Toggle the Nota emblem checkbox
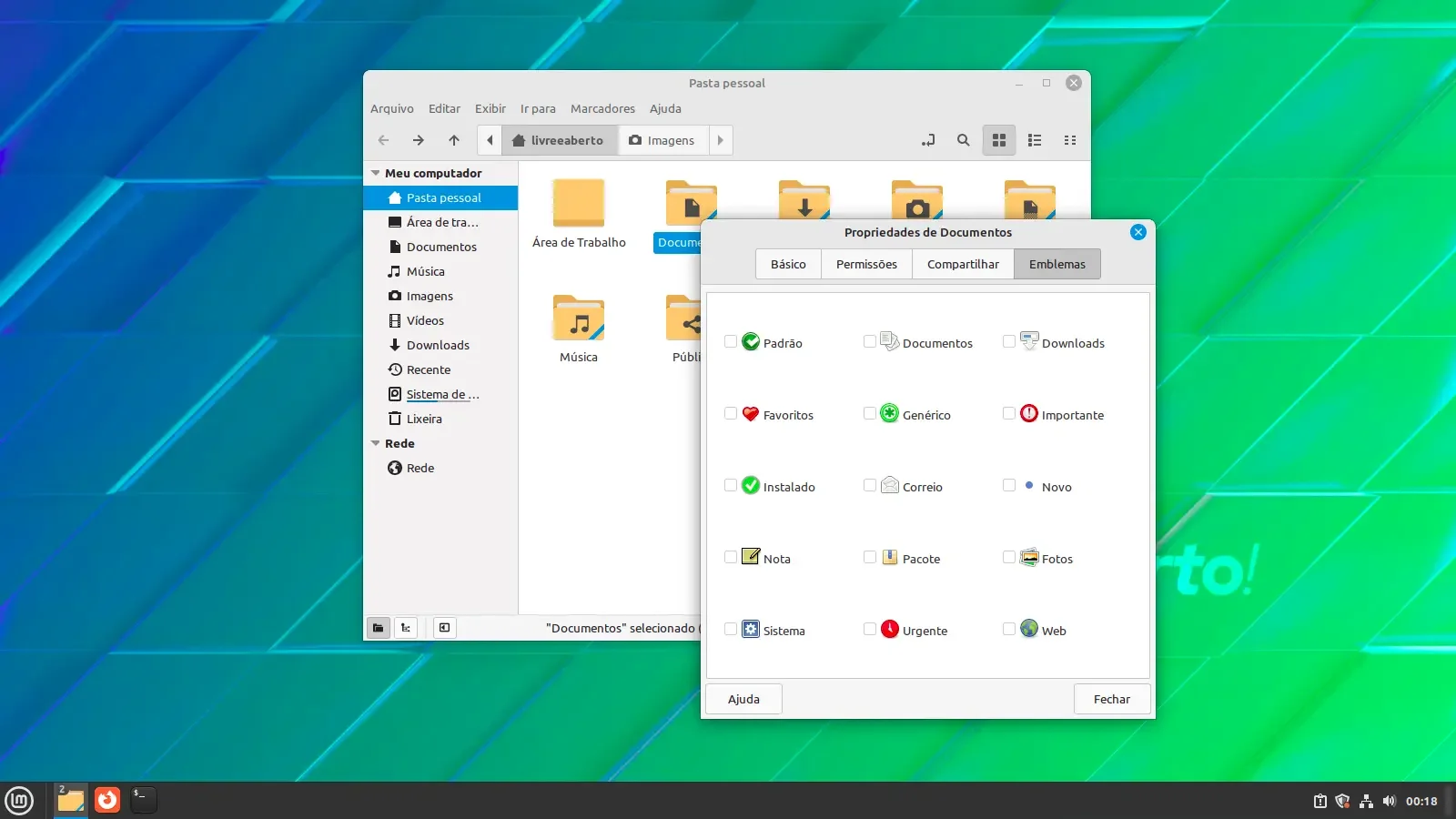Viewport: 1456px width, 819px height. point(731,557)
